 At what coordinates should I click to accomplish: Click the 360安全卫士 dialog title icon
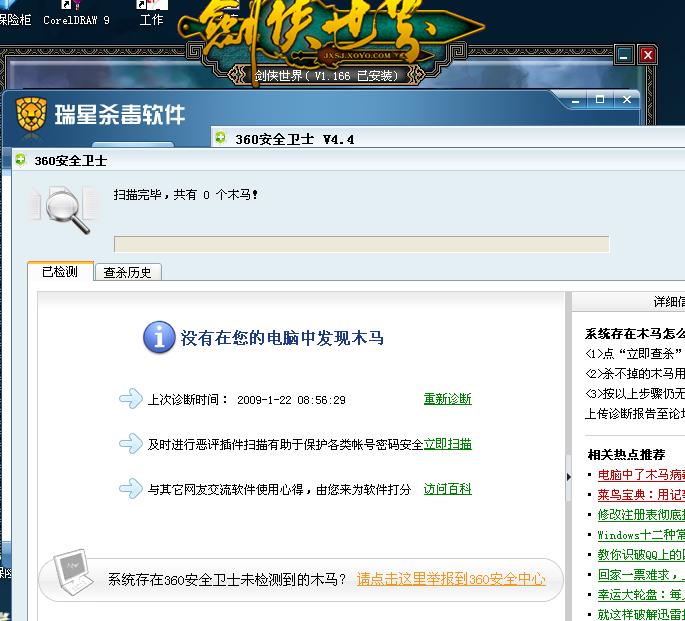20,160
